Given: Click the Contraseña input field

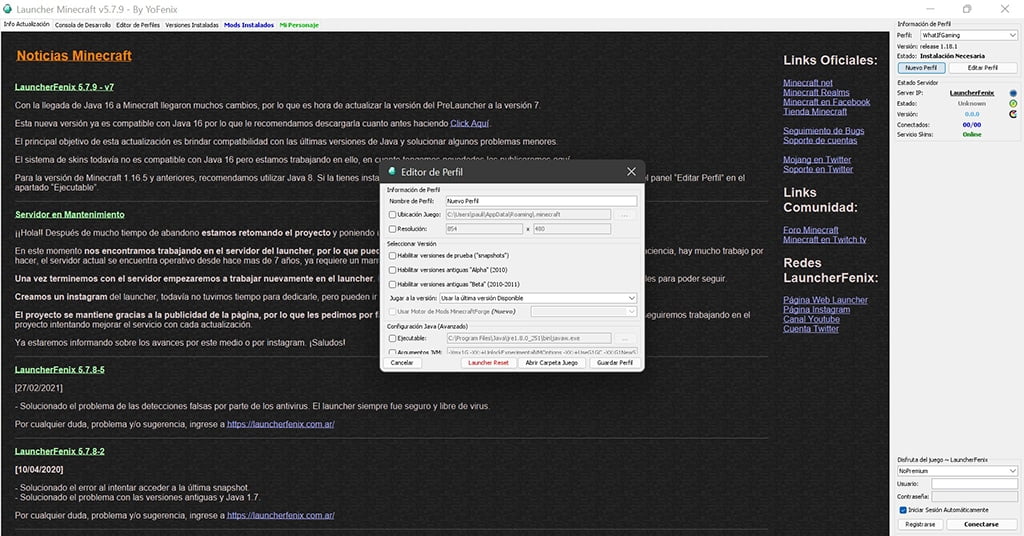Looking at the screenshot, I should tap(974, 497).
